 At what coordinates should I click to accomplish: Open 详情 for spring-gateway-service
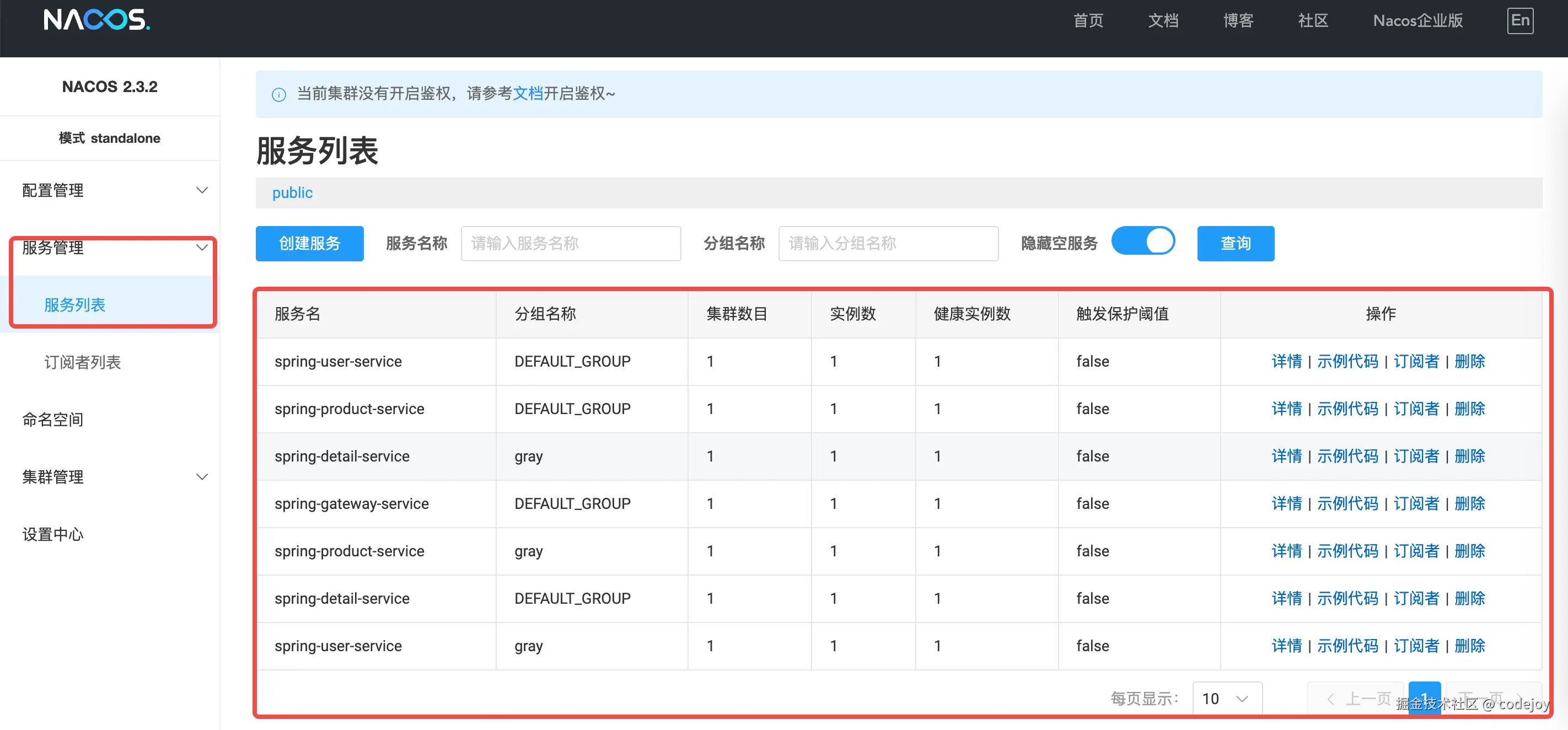click(x=1286, y=503)
